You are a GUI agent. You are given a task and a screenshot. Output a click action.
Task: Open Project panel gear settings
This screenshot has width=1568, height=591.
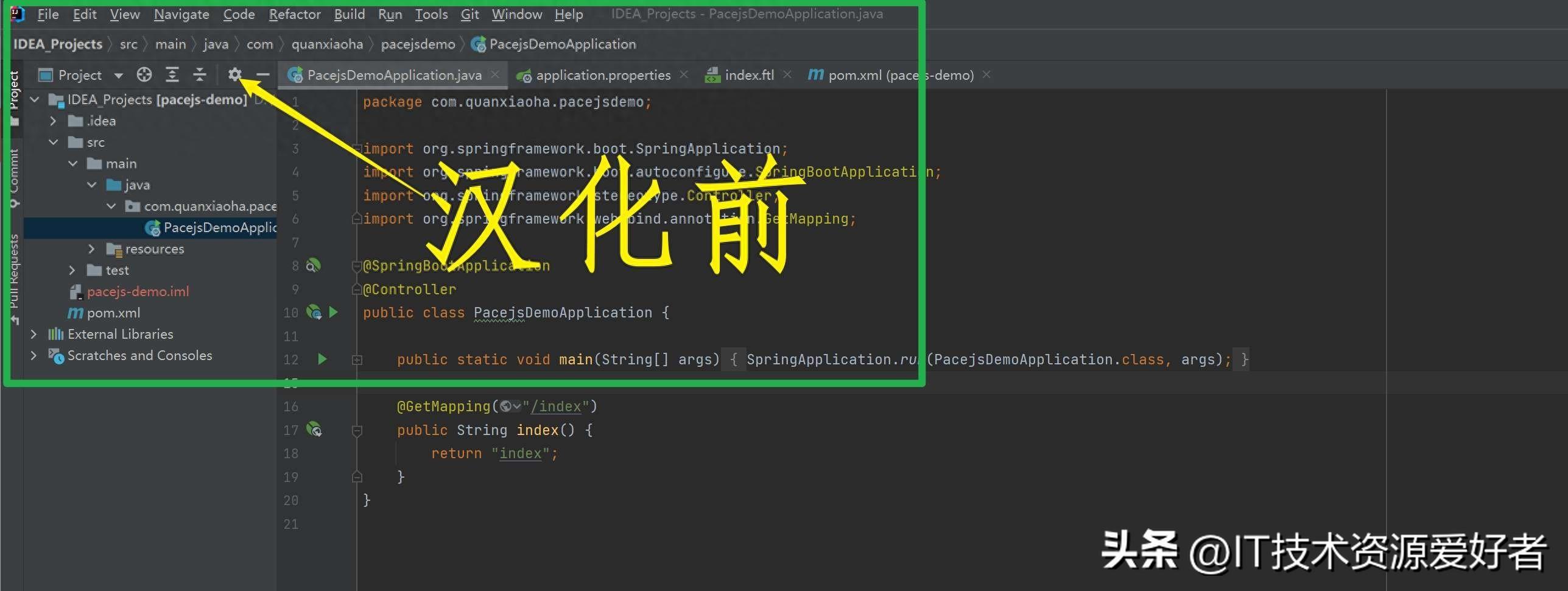[x=235, y=74]
